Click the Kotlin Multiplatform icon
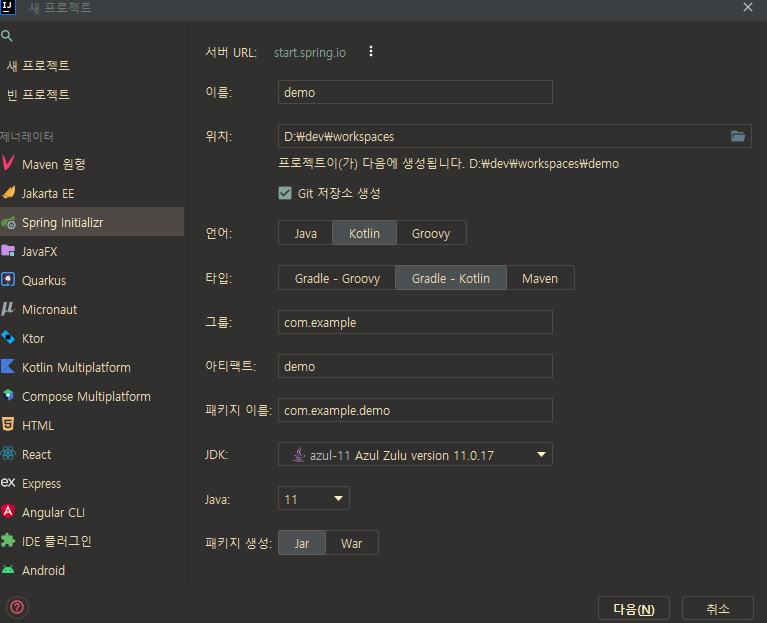The image size is (767, 623). [8, 366]
